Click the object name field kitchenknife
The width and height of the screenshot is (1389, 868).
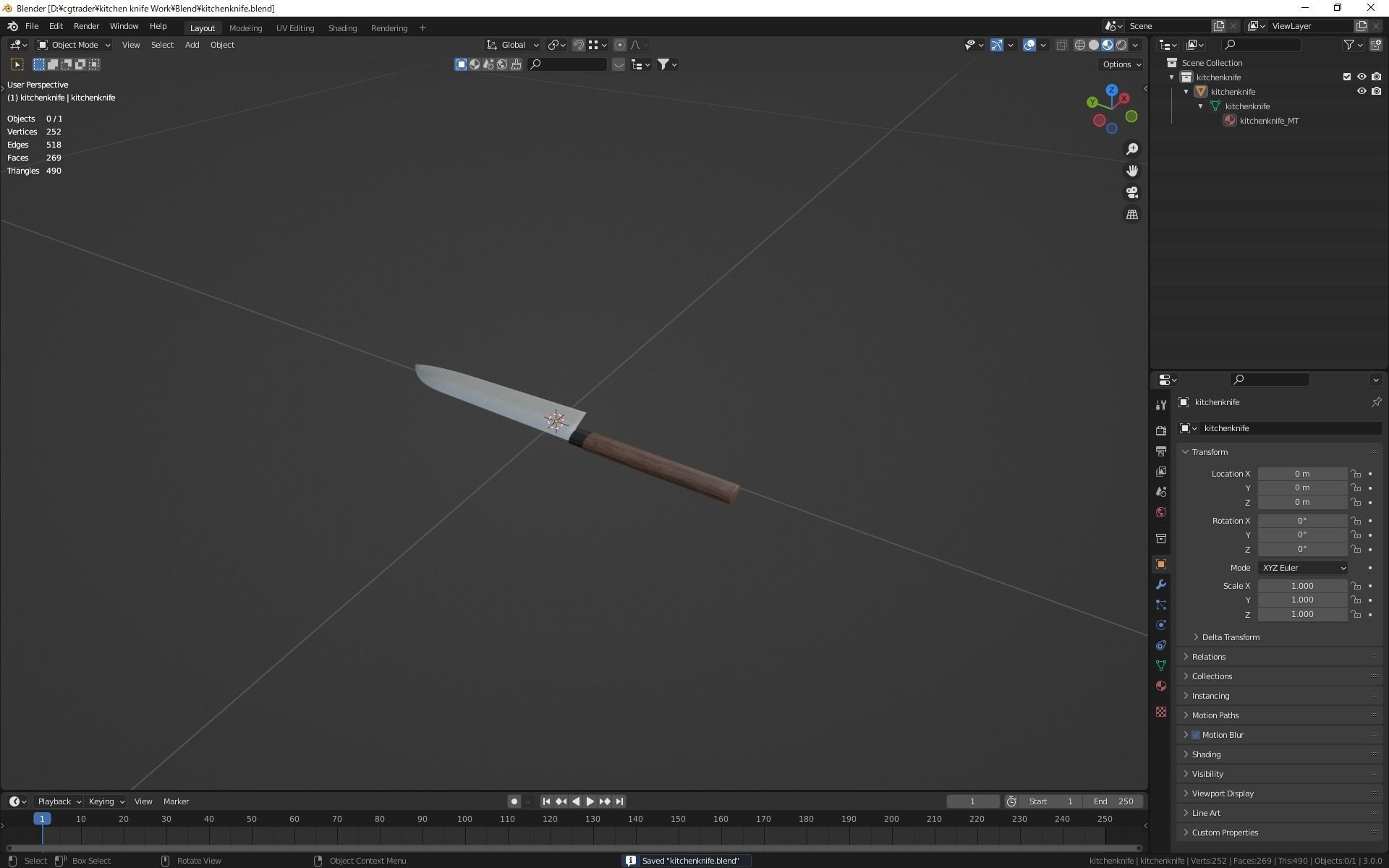point(1289,428)
